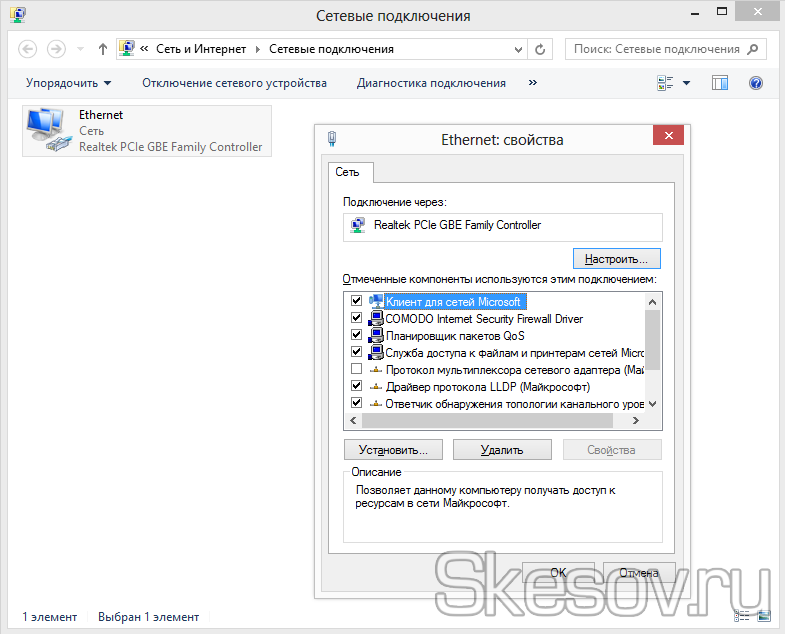Image resolution: width=785 pixels, height=634 pixels.
Task: Show more toolbar commands chevron
Action: point(533,83)
